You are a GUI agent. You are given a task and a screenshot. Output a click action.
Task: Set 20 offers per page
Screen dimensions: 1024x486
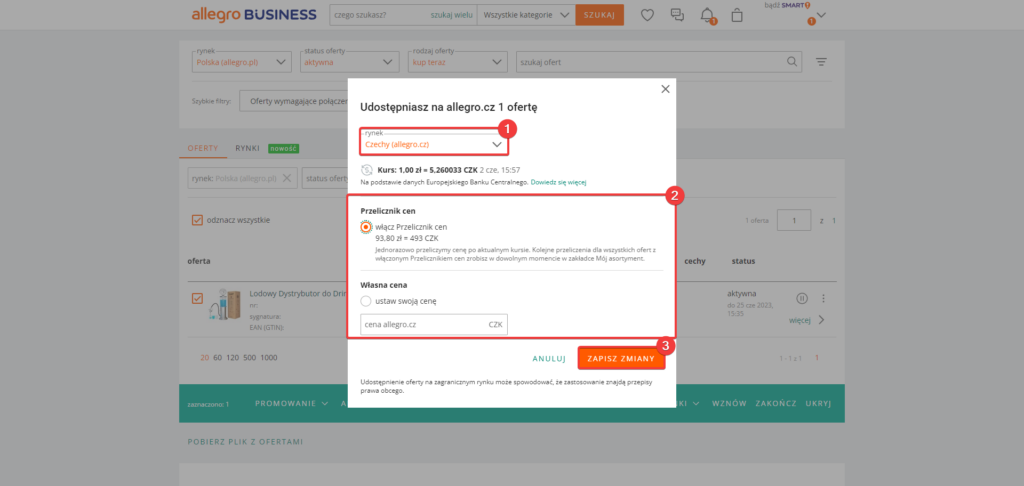[x=204, y=358]
